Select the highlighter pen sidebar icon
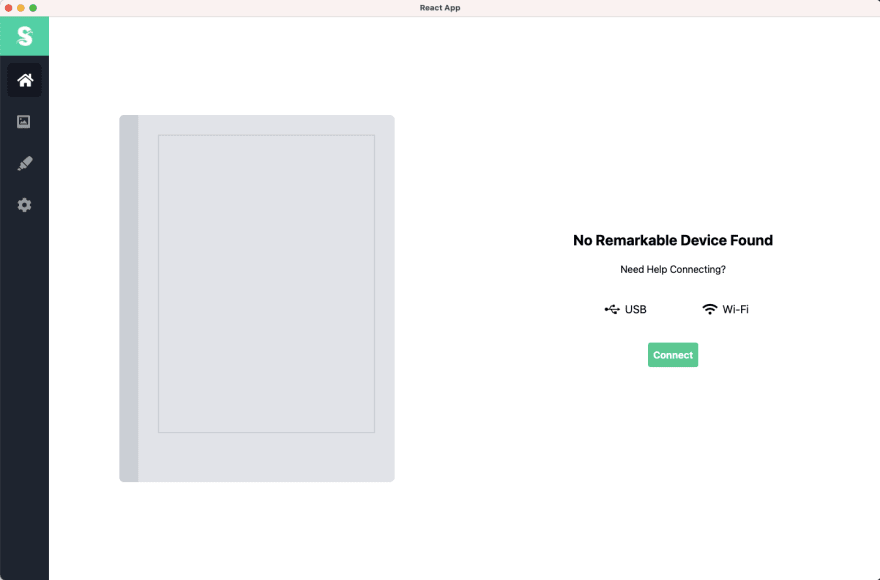Image resolution: width=880 pixels, height=580 pixels. pyautogui.click(x=25, y=163)
